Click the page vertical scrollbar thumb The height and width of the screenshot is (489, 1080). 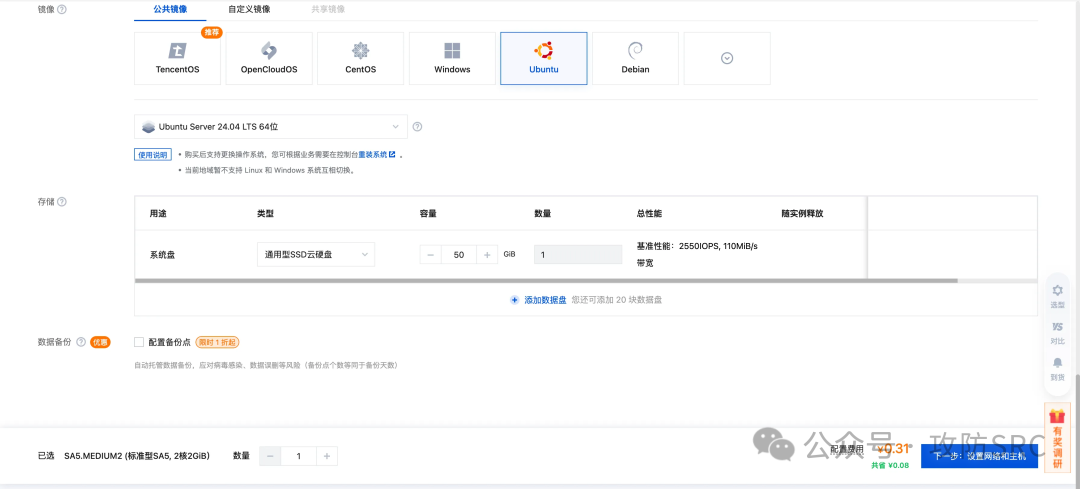click(x=1077, y=431)
